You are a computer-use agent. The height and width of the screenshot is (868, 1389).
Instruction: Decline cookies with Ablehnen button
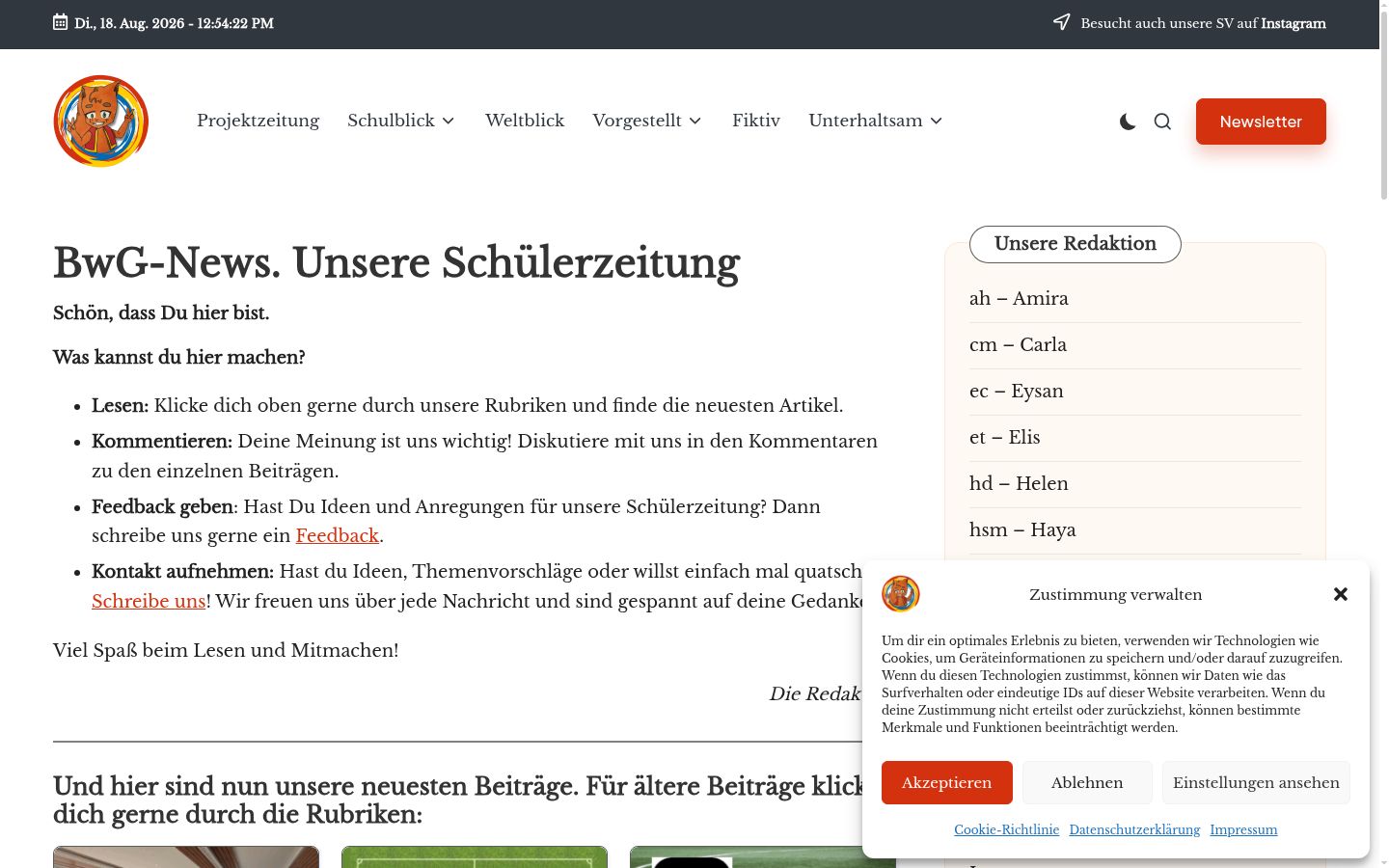(x=1087, y=782)
